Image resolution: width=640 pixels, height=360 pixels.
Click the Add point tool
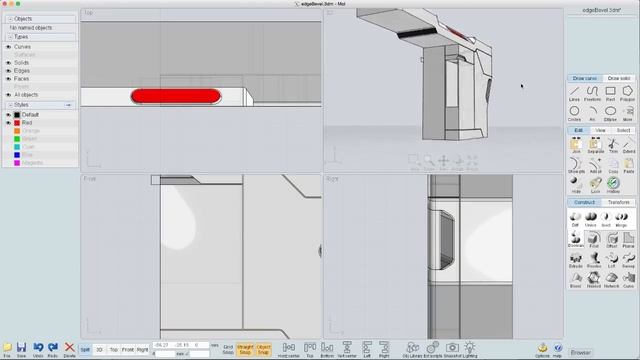[595, 166]
